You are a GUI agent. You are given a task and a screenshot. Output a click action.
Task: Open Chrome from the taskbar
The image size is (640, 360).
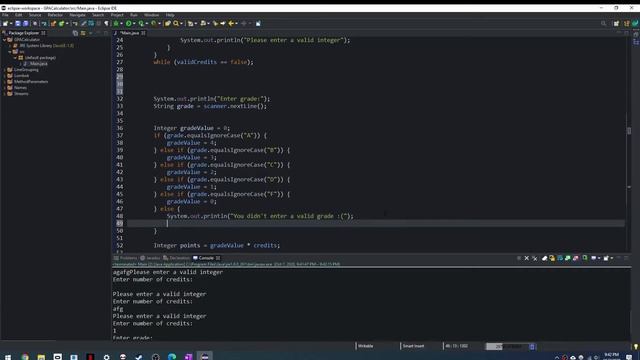click(x=25, y=357)
